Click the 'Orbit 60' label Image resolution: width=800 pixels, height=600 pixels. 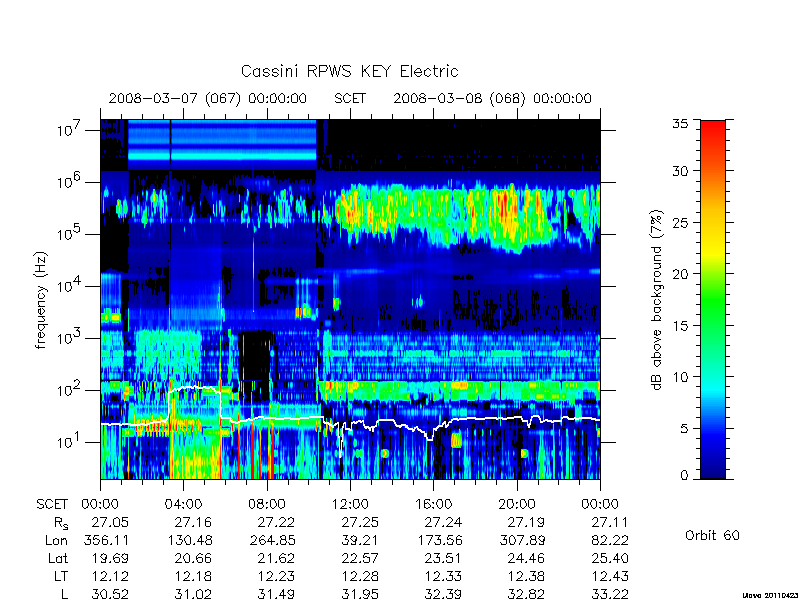click(x=712, y=535)
